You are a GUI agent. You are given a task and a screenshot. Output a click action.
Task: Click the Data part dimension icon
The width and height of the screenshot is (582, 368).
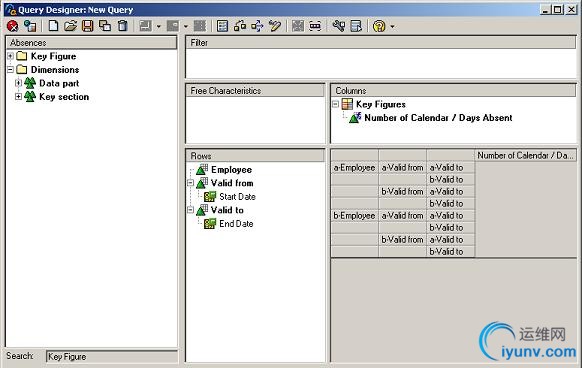pos(30,83)
